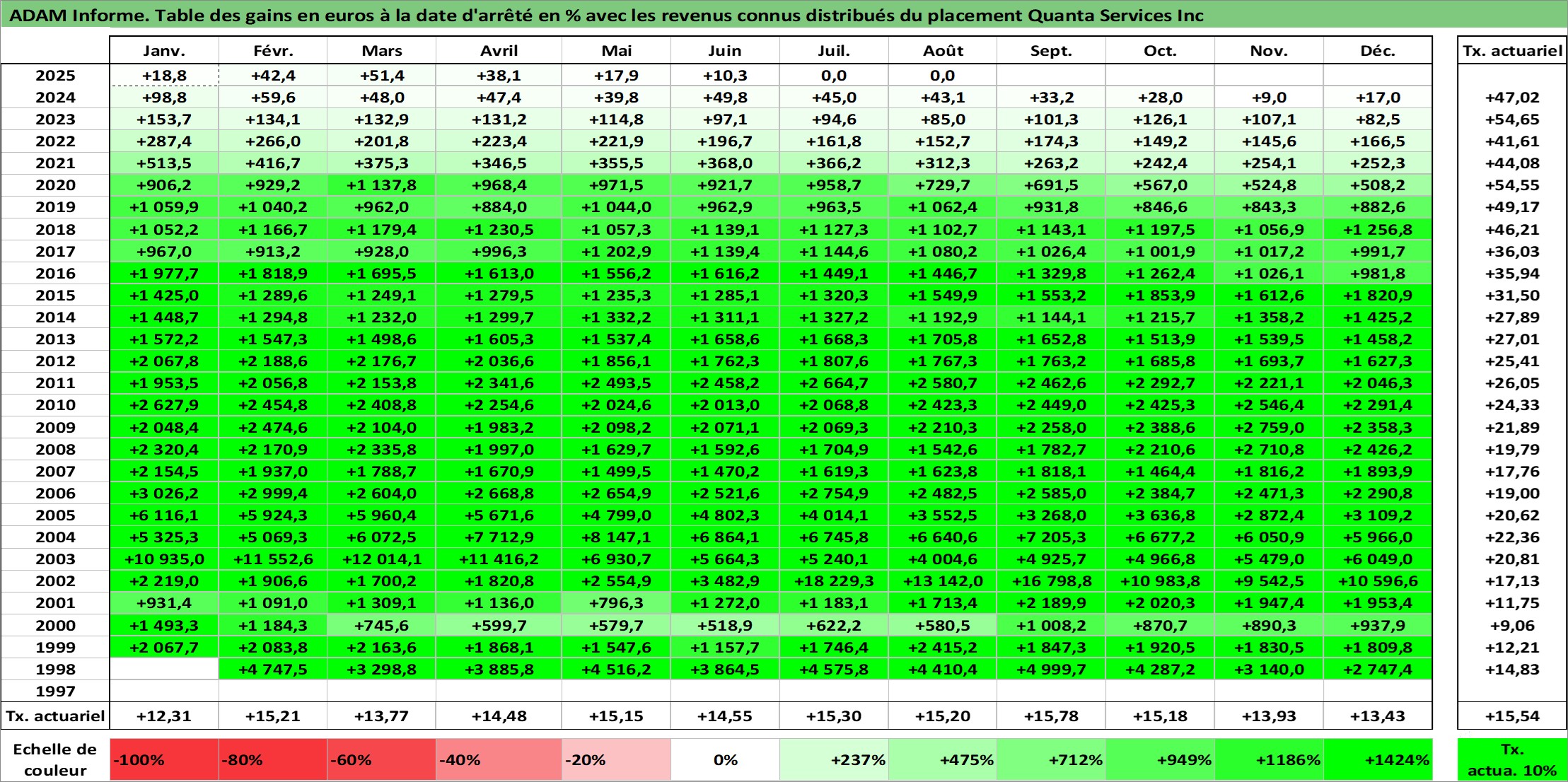Click the +237% pale green swatch
The image size is (1568, 782).
834,760
